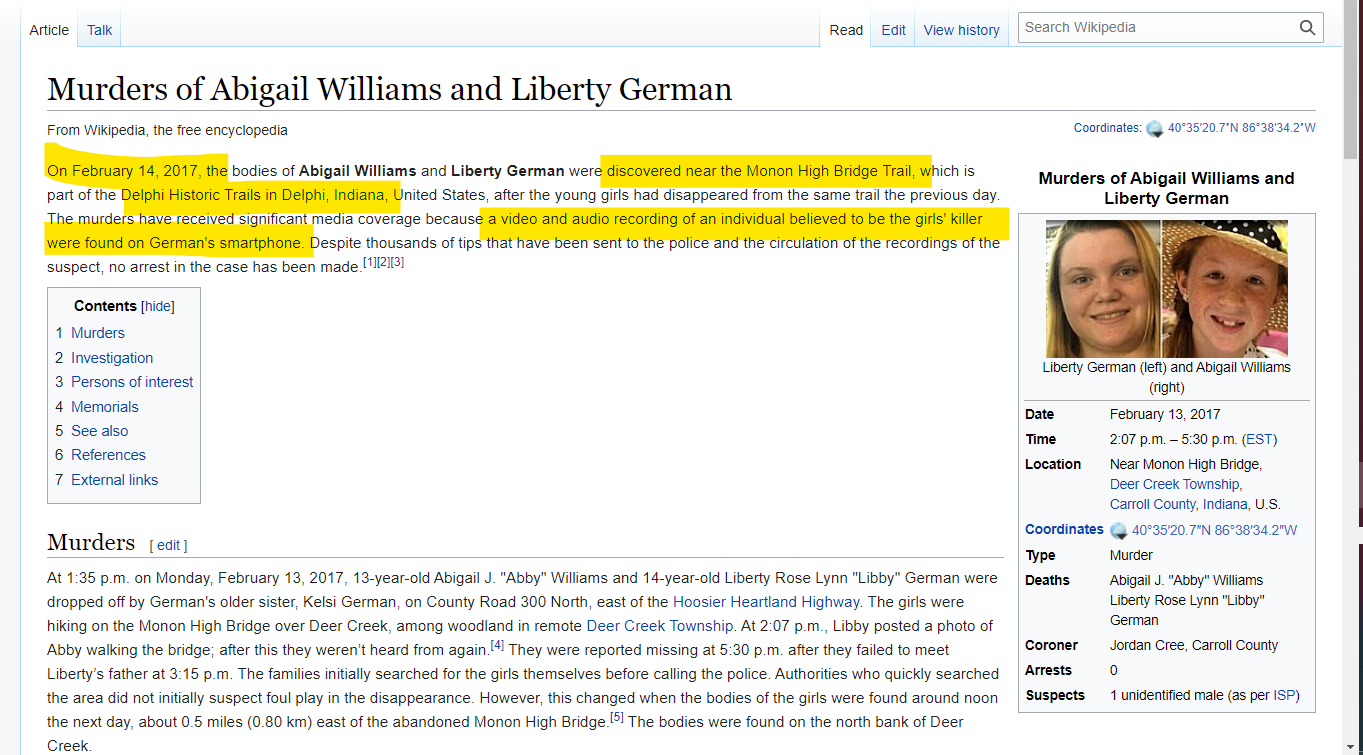Open Carroll County link in infobox

point(1152,504)
